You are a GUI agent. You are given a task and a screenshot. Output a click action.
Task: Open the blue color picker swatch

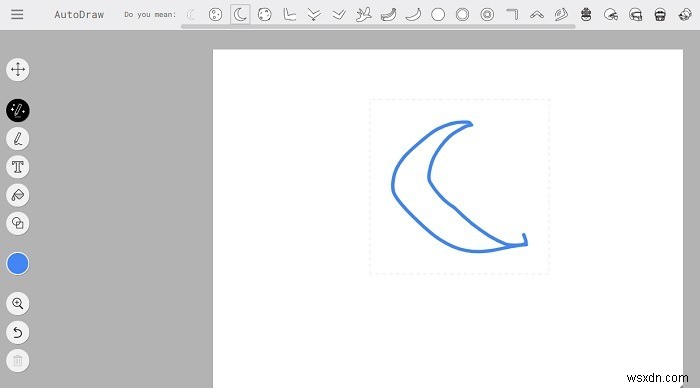pyautogui.click(x=18, y=263)
